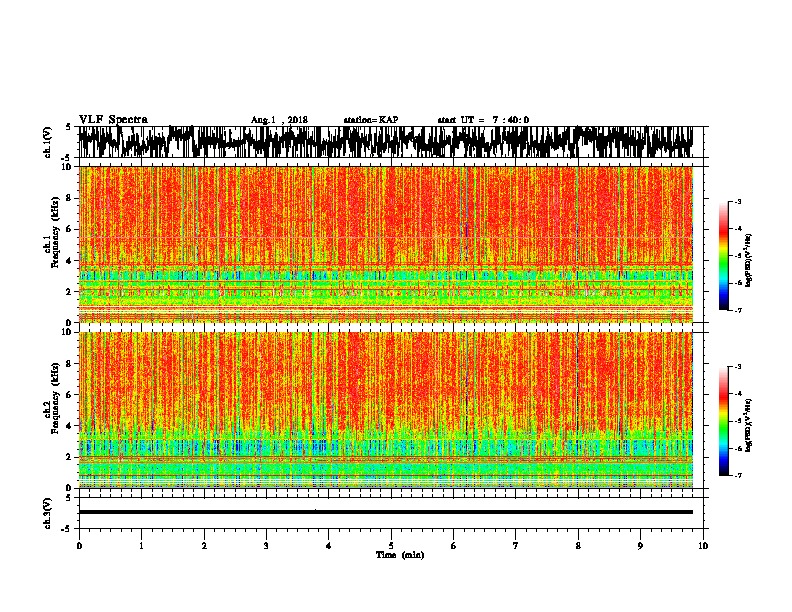Image resolution: width=792 pixels, height=612 pixels.
Task: Click the time axis tick label '3'
Action: (266, 546)
